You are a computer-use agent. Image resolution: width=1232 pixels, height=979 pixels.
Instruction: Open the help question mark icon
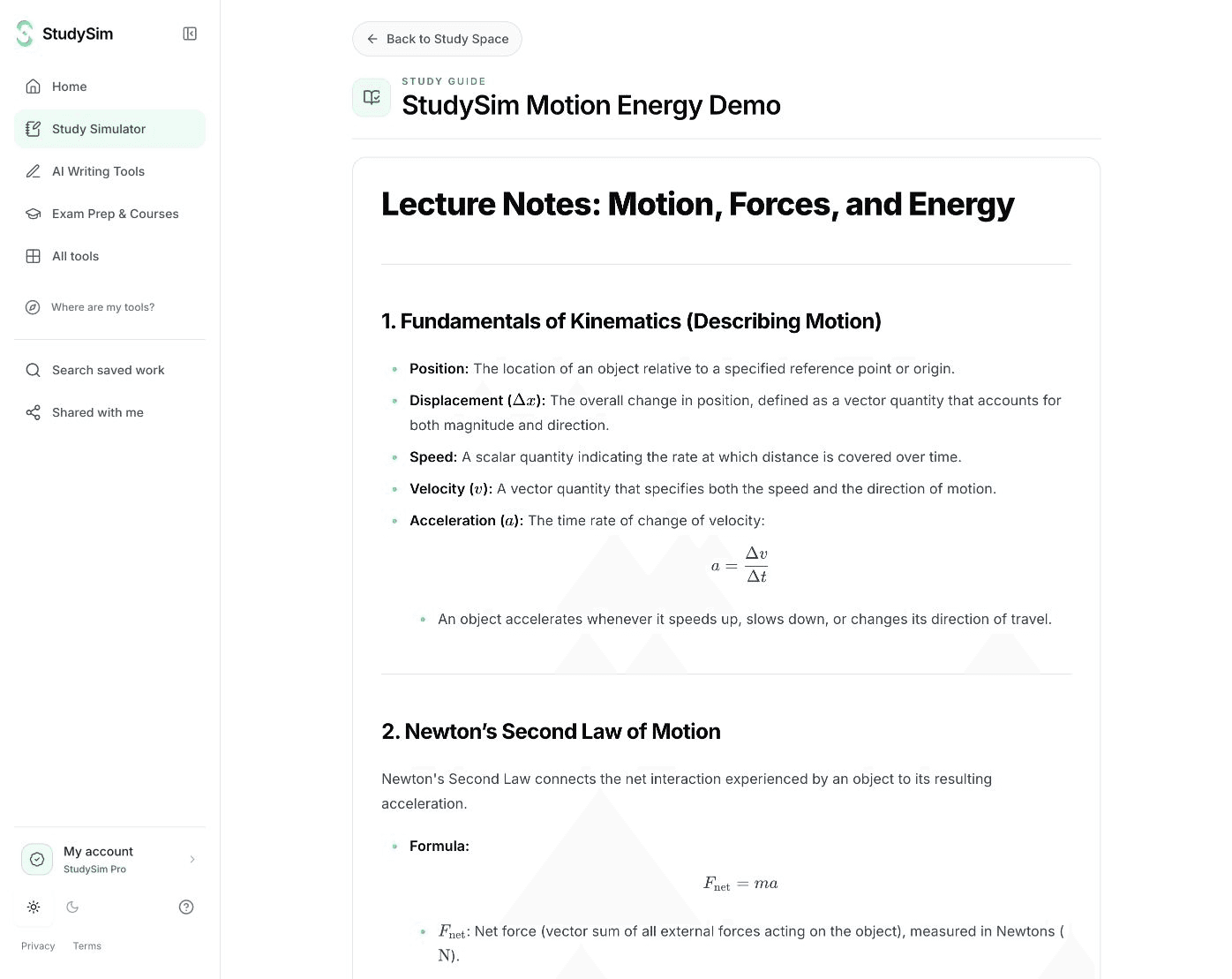(x=186, y=907)
